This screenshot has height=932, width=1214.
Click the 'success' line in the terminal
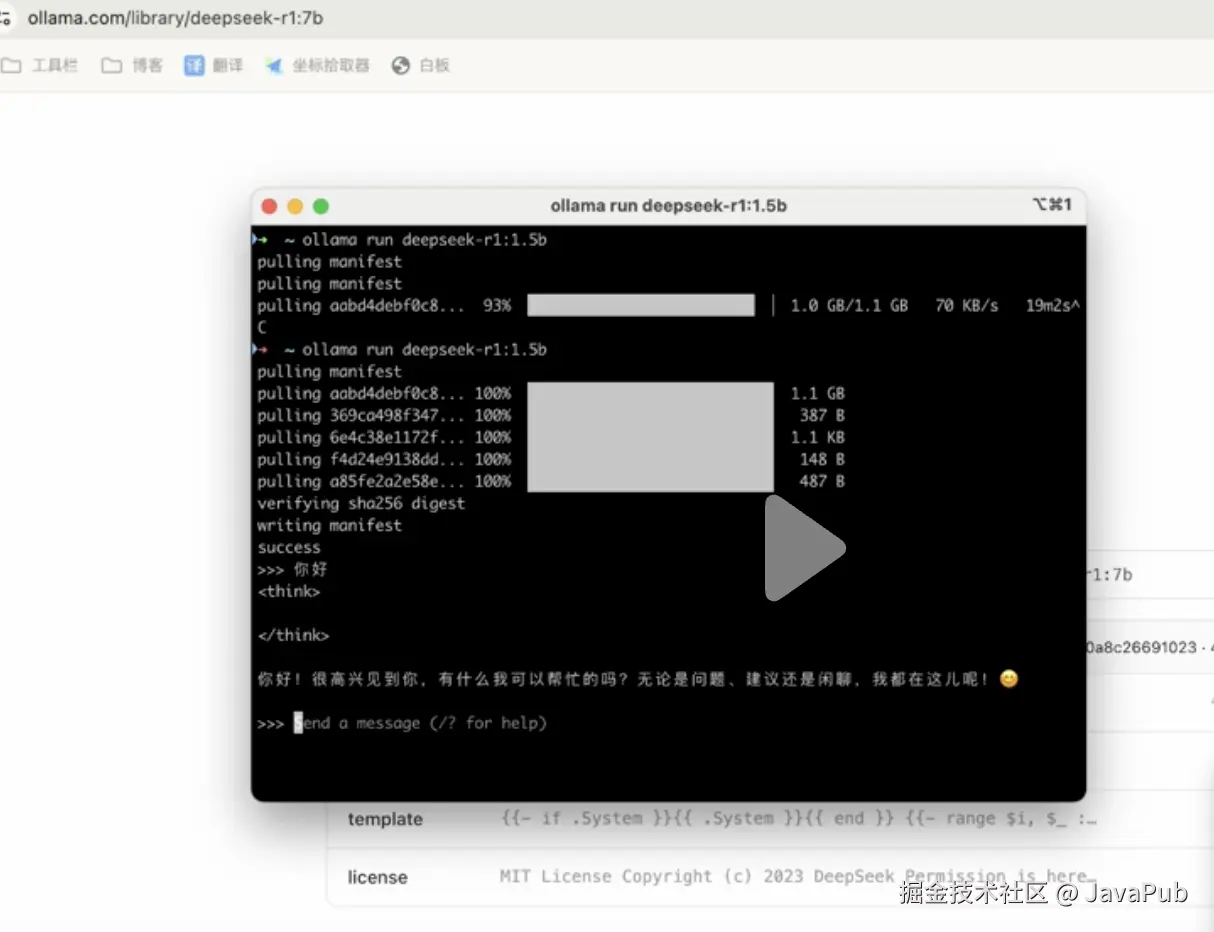click(289, 548)
